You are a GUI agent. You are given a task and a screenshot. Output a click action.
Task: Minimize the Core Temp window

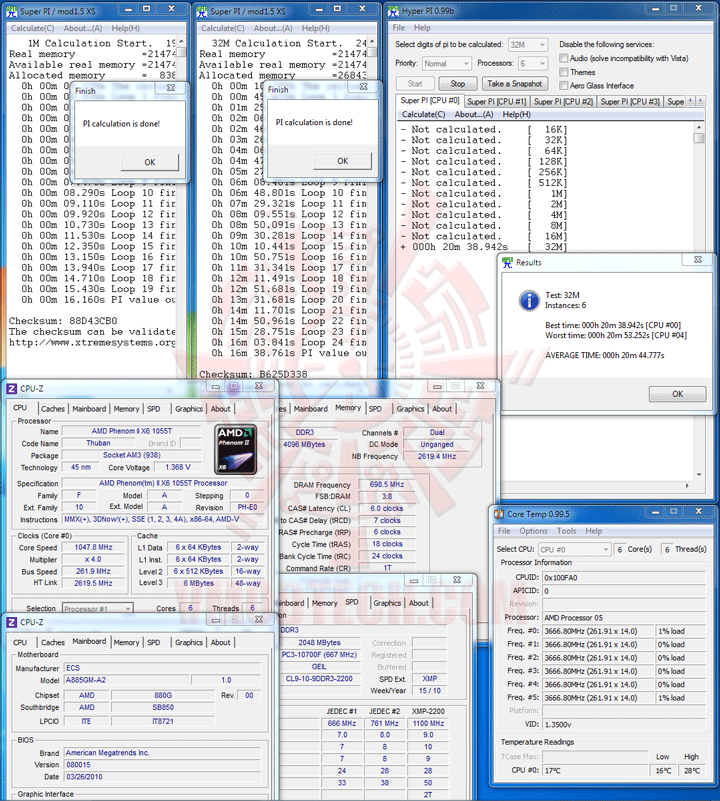tap(655, 511)
